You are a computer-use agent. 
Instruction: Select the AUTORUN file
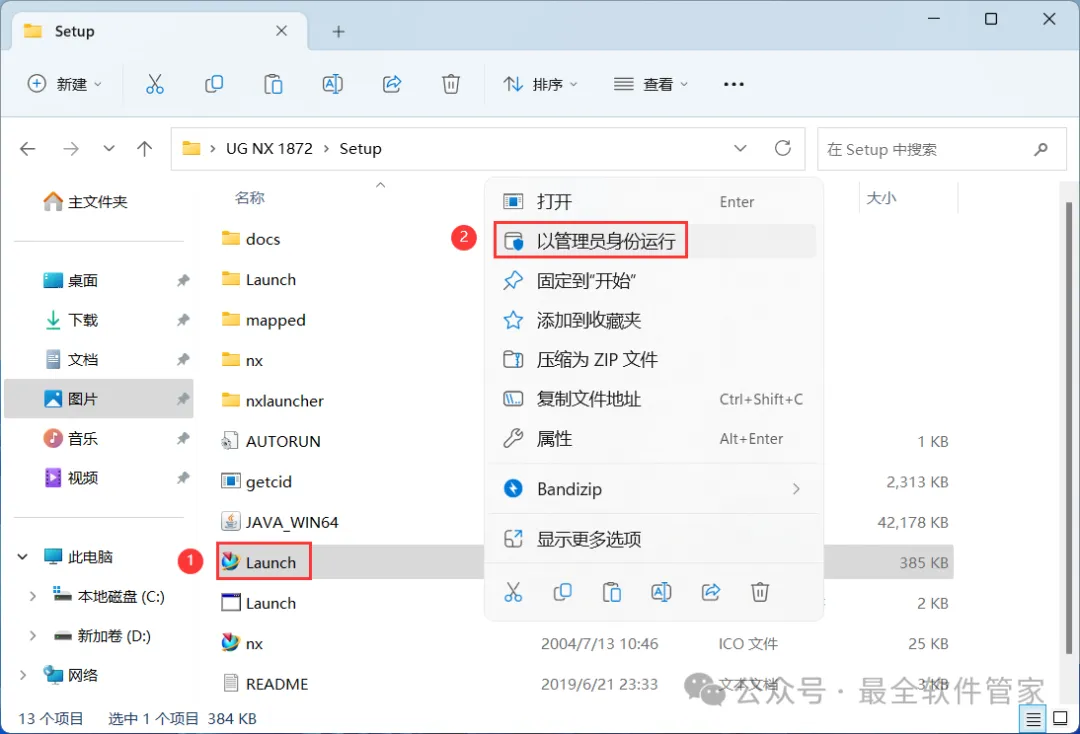pyautogui.click(x=271, y=441)
